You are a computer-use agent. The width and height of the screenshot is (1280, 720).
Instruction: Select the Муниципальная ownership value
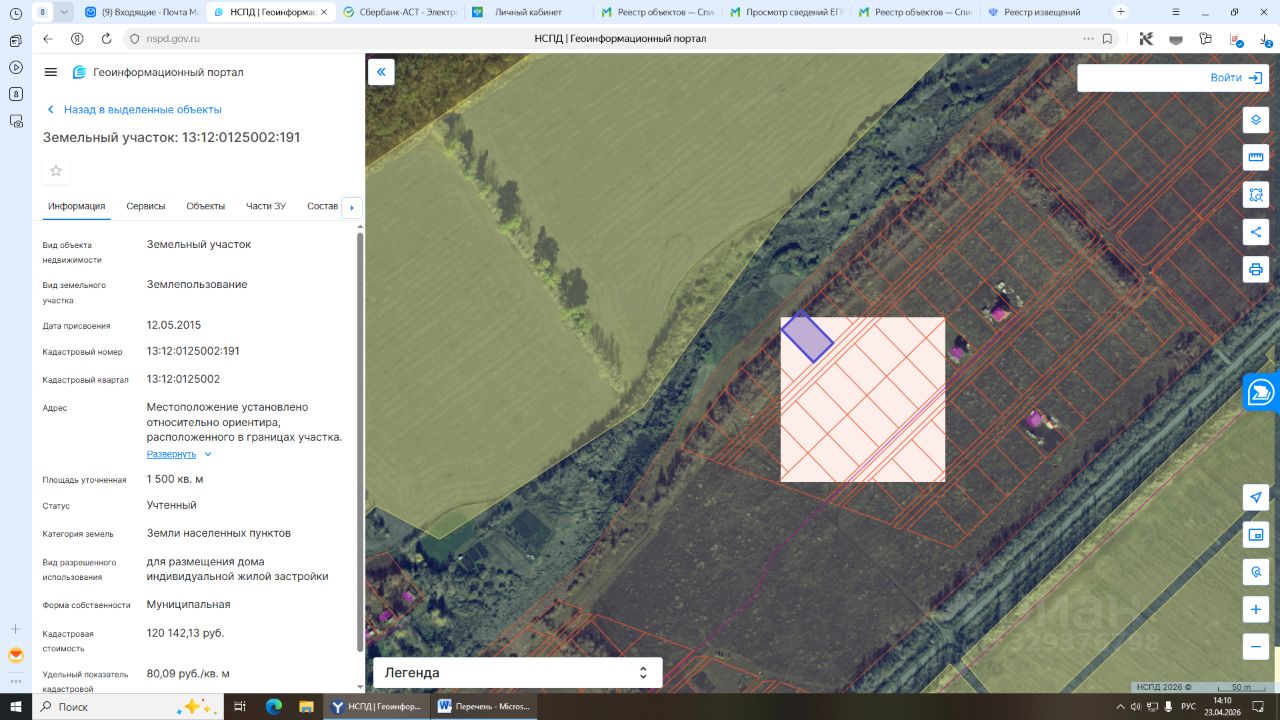click(188, 604)
